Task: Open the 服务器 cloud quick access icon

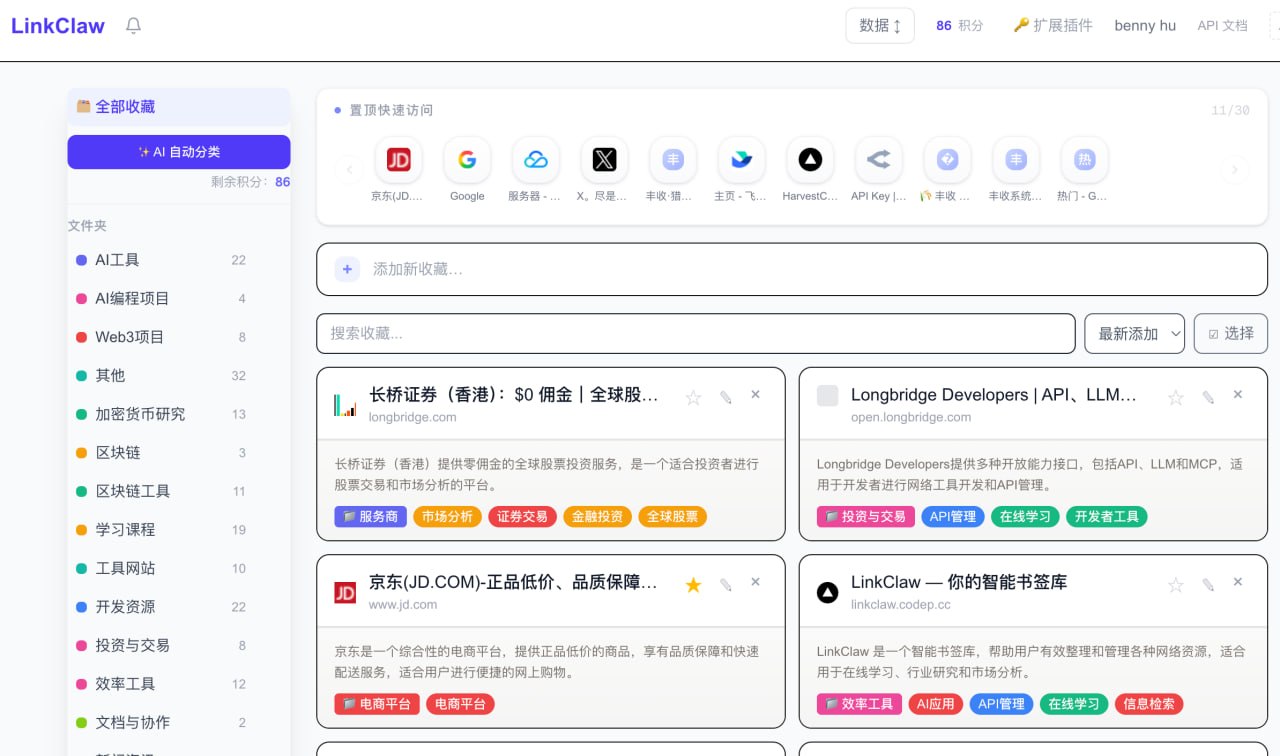Action: coord(536,160)
